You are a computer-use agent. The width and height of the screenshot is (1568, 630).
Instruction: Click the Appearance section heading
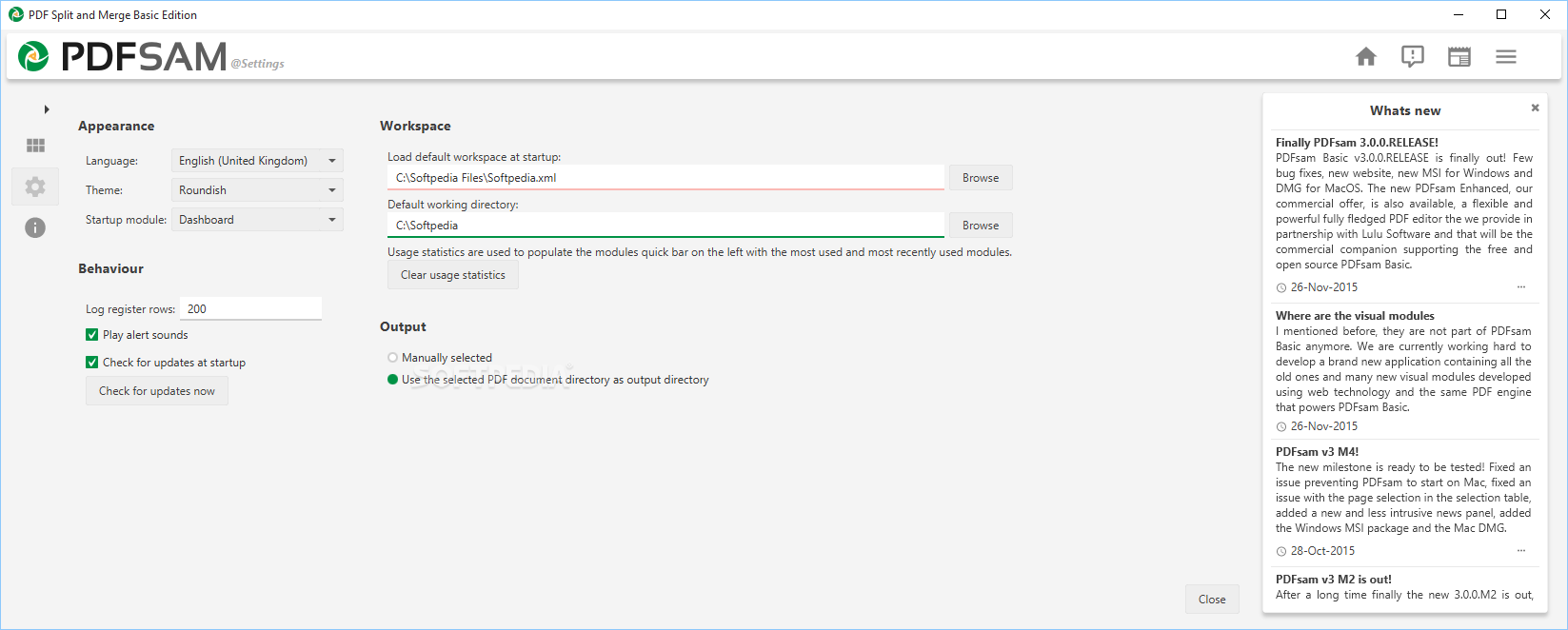pyautogui.click(x=116, y=127)
